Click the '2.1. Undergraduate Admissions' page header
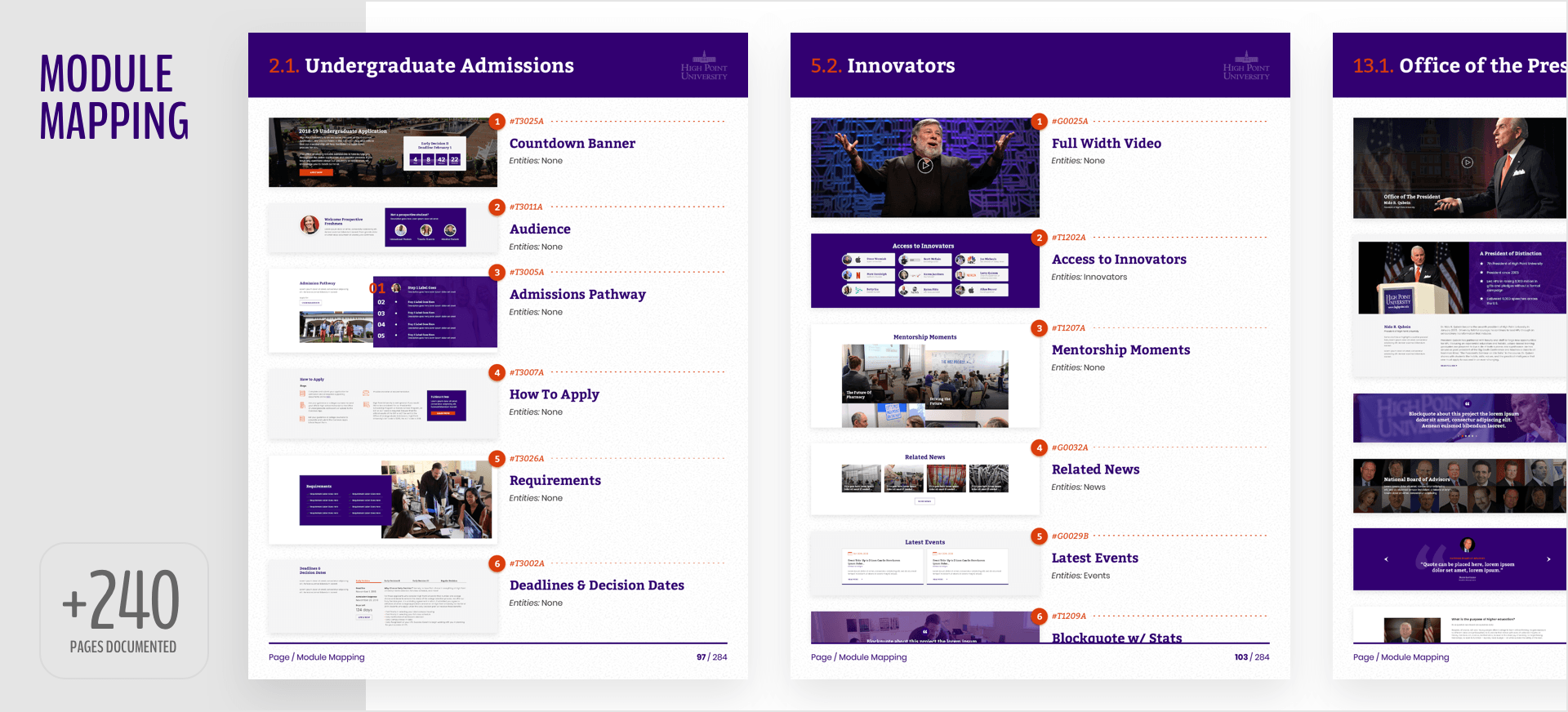Image resolution: width=1568 pixels, height=712 pixels. pyautogui.click(x=421, y=66)
